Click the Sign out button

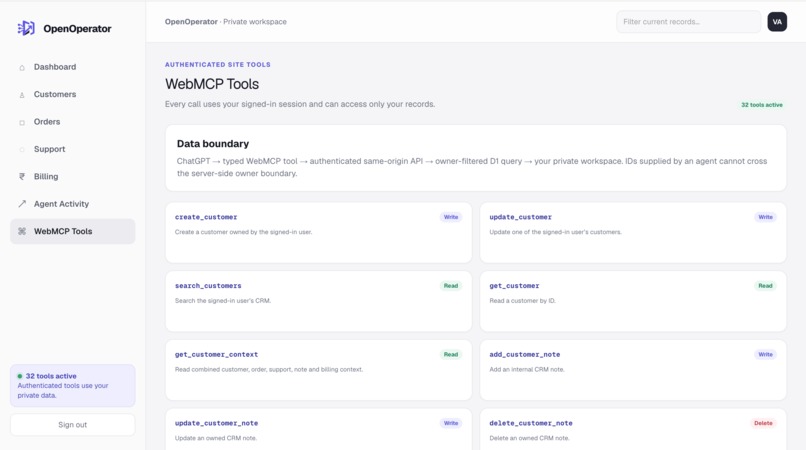[x=72, y=425]
